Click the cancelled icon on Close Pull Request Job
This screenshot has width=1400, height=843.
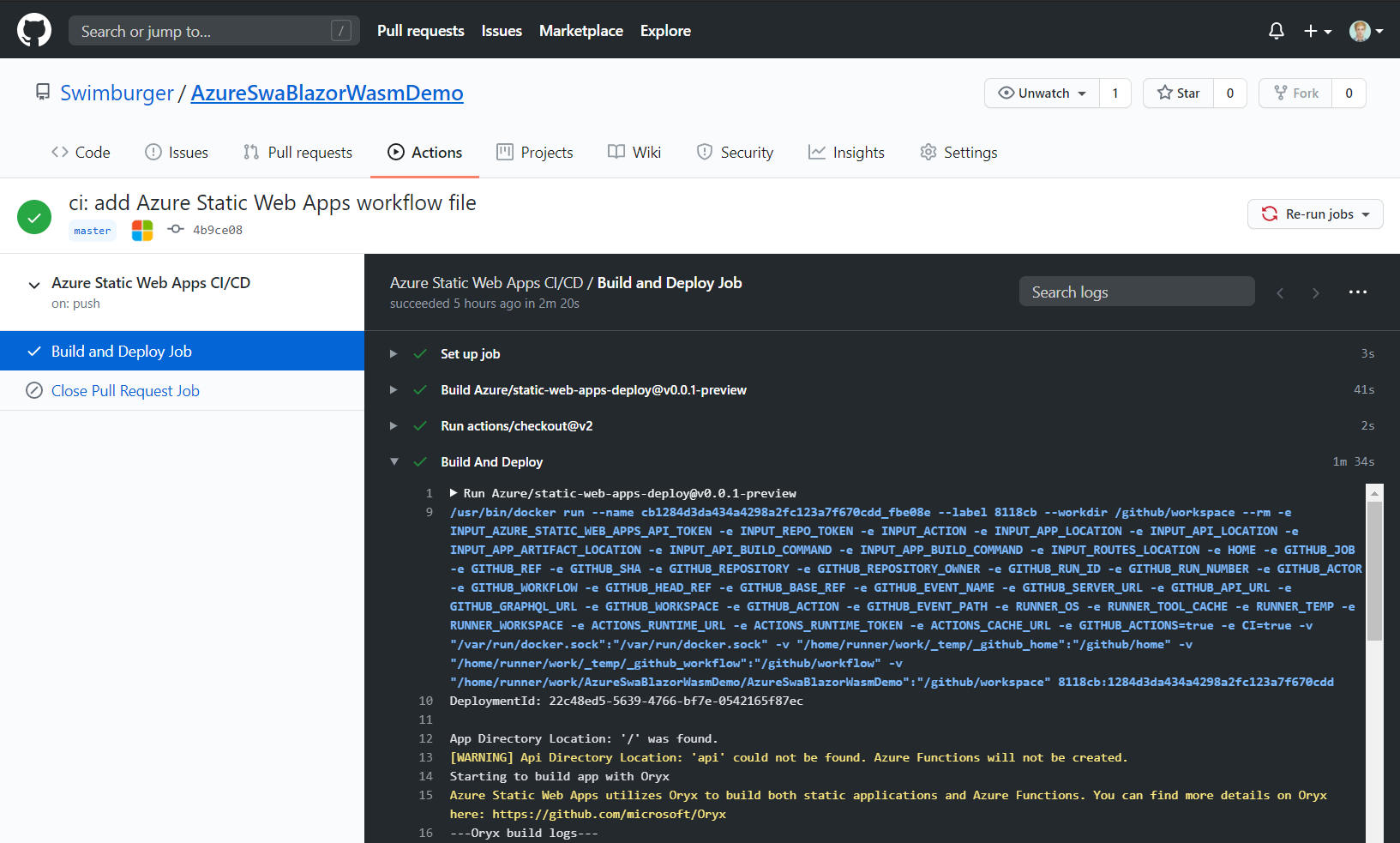[x=34, y=390]
